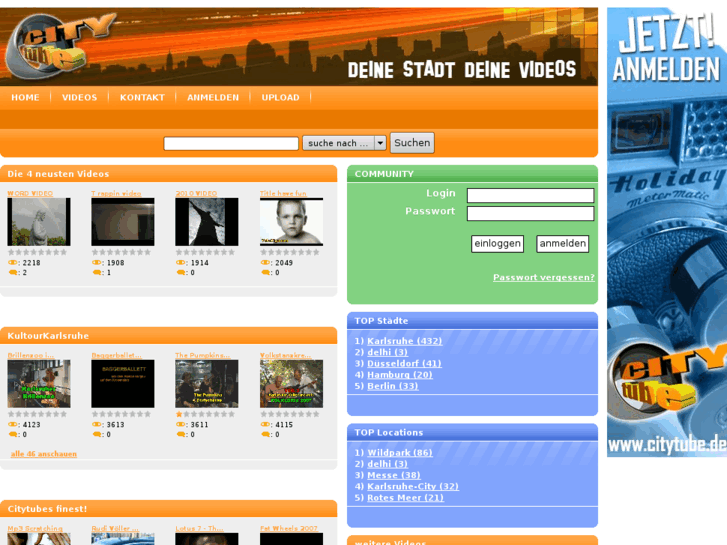This screenshot has height=545, width=727.
Task: Click the views eye icon showing 3613
Action: click(96, 424)
